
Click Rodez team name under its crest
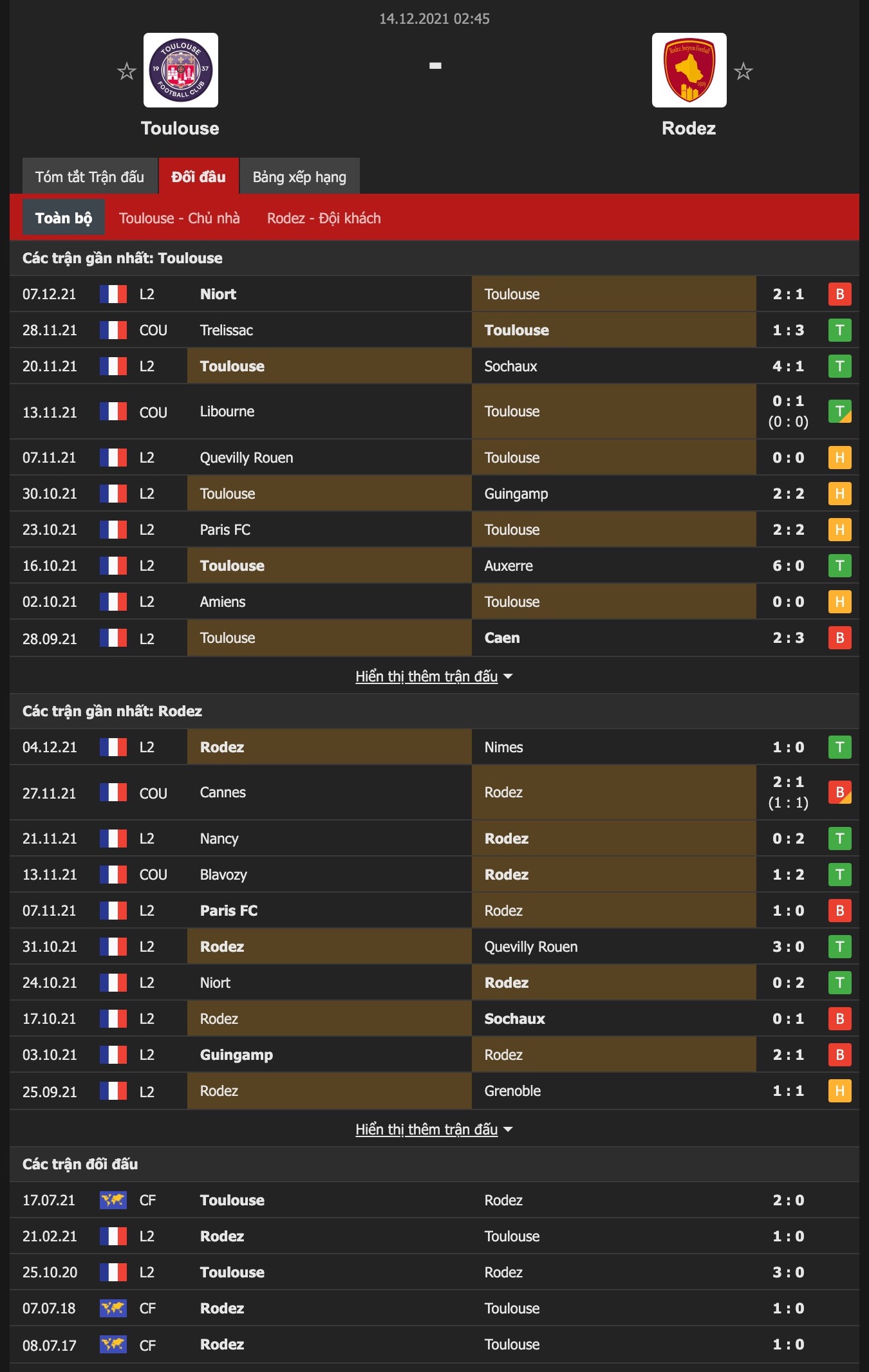point(689,128)
